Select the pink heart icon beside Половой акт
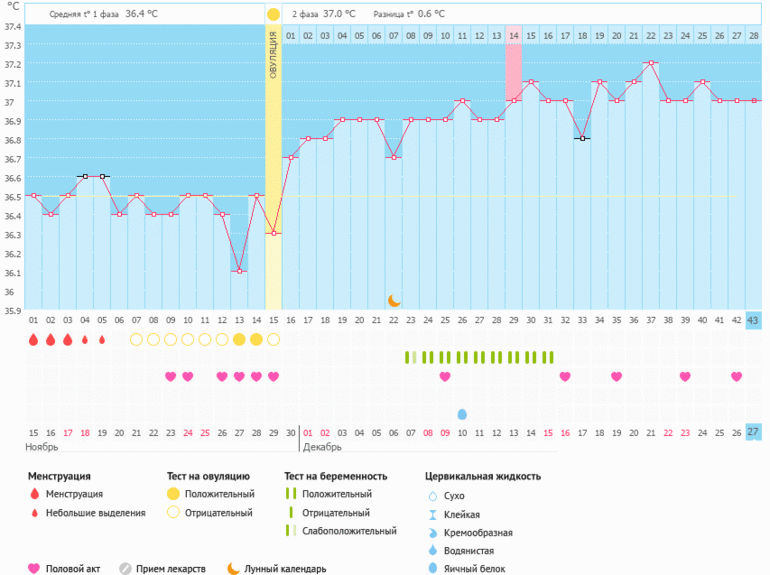The height and width of the screenshot is (575, 770). point(35,568)
